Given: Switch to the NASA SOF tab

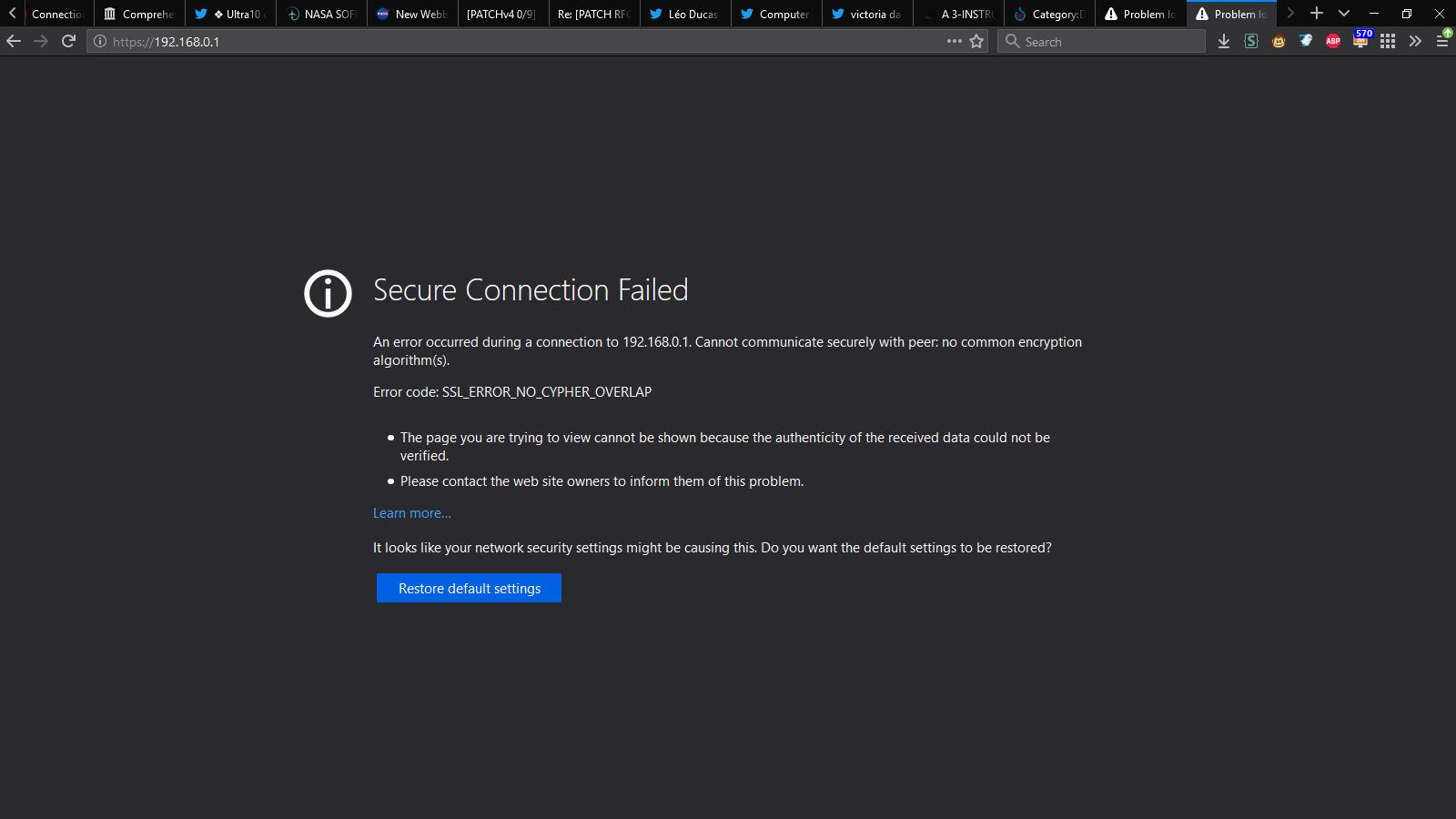Looking at the screenshot, I should coord(321,14).
